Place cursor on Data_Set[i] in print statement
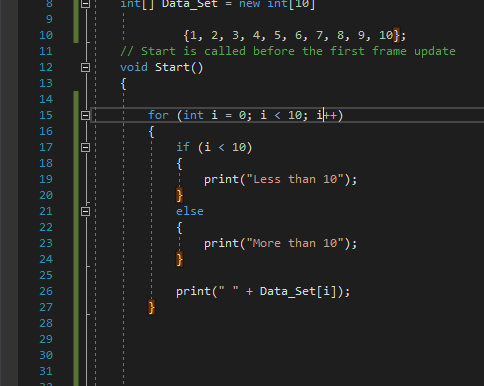484x386 pixels. pos(298,292)
